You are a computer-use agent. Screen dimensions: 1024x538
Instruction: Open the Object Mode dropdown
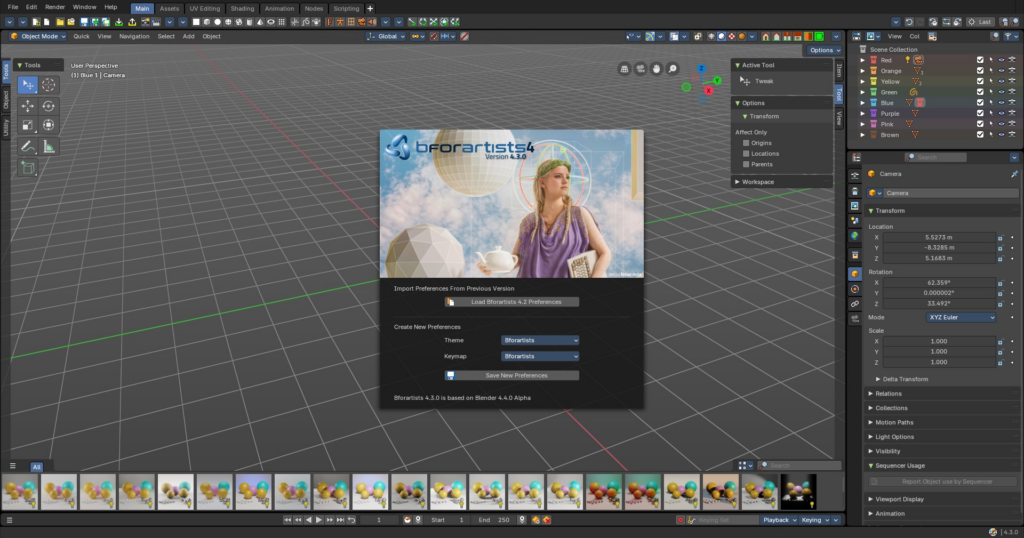point(38,37)
